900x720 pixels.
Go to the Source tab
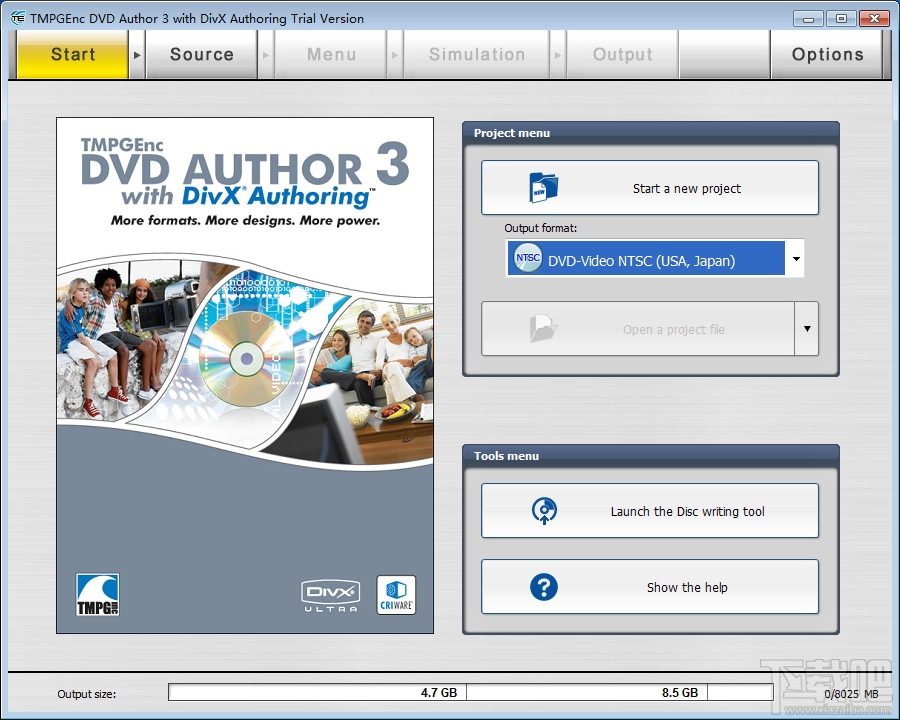pos(201,55)
